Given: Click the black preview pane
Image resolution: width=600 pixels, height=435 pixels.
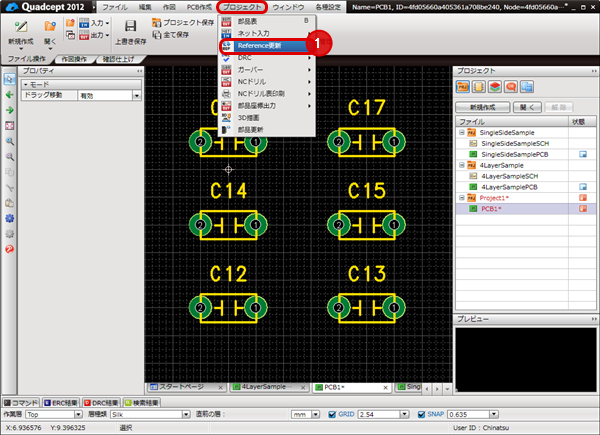Looking at the screenshot, I should pyautogui.click(x=525, y=359).
